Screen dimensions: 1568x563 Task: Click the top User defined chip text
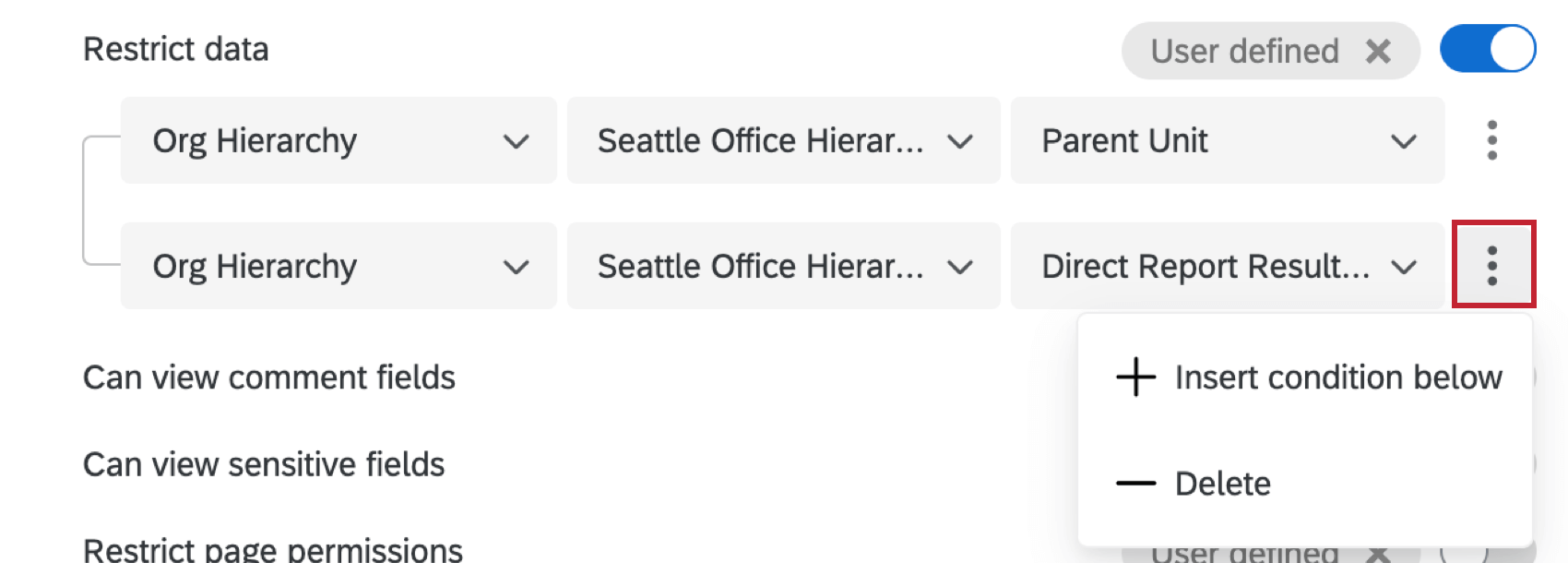(x=1244, y=51)
